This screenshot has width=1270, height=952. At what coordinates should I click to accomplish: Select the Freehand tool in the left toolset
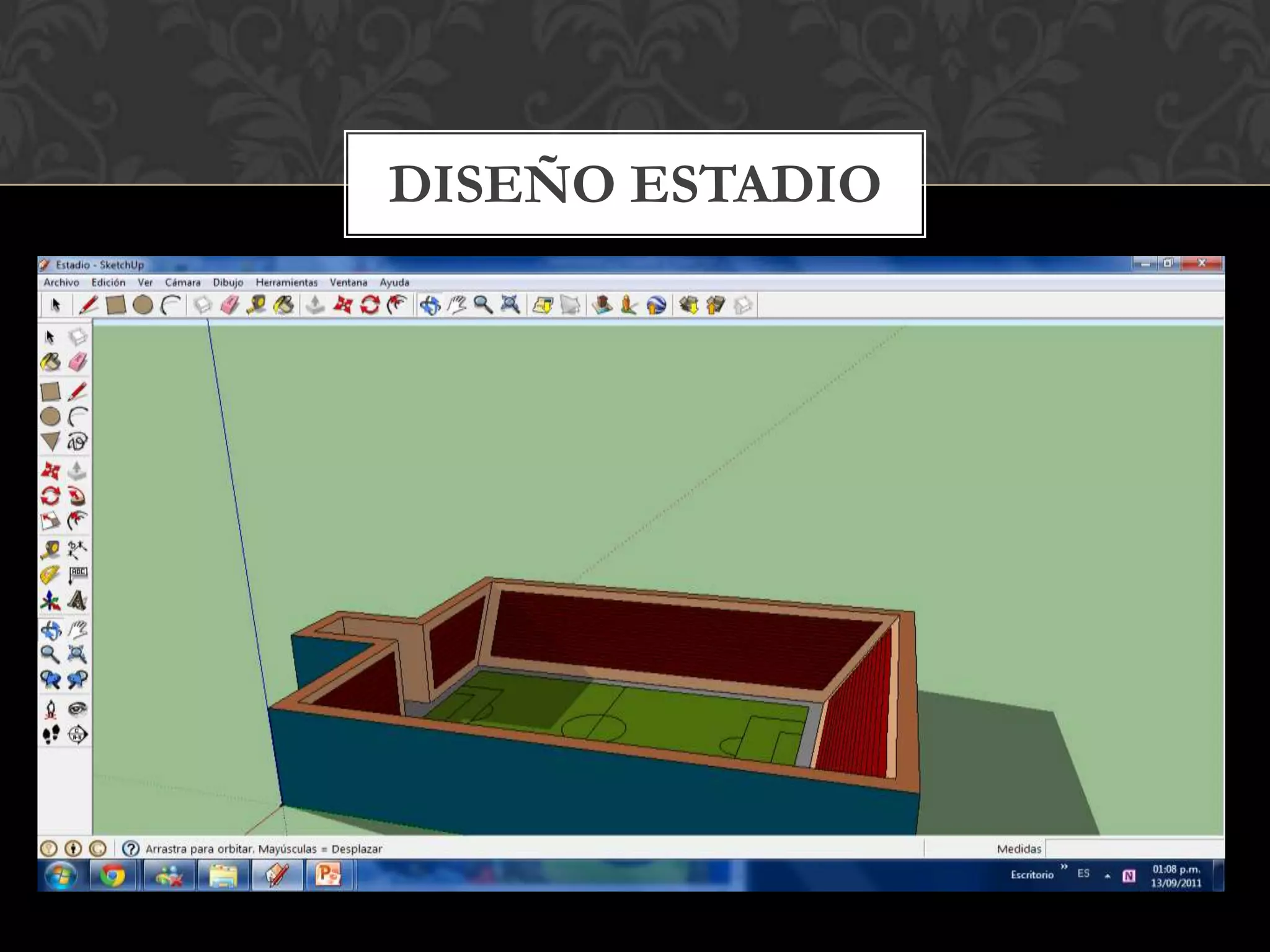pos(77,441)
